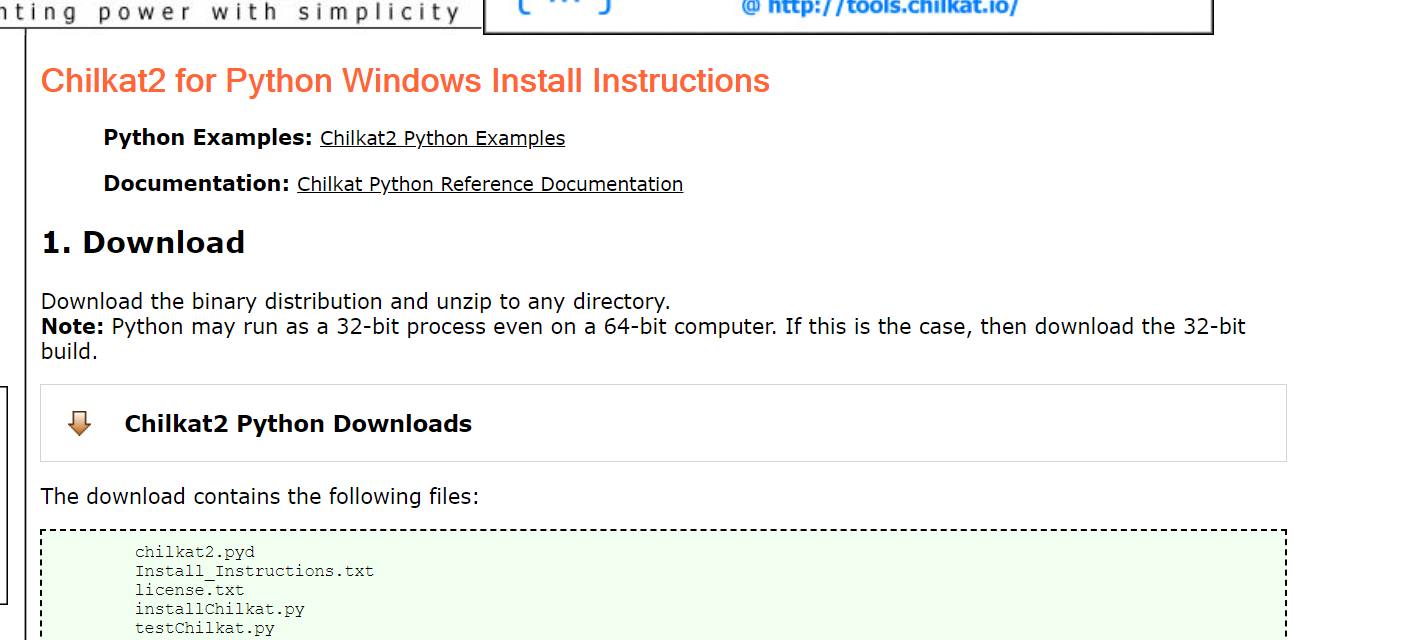Click the 'power with simplicity' tagline
This screenshot has height=640, width=1424.
pos(230,12)
